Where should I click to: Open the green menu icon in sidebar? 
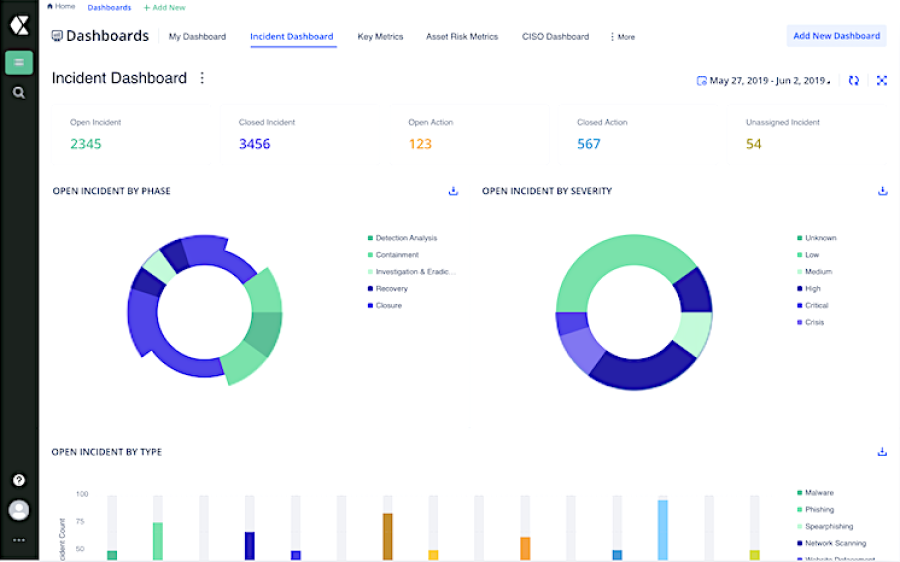click(x=19, y=63)
